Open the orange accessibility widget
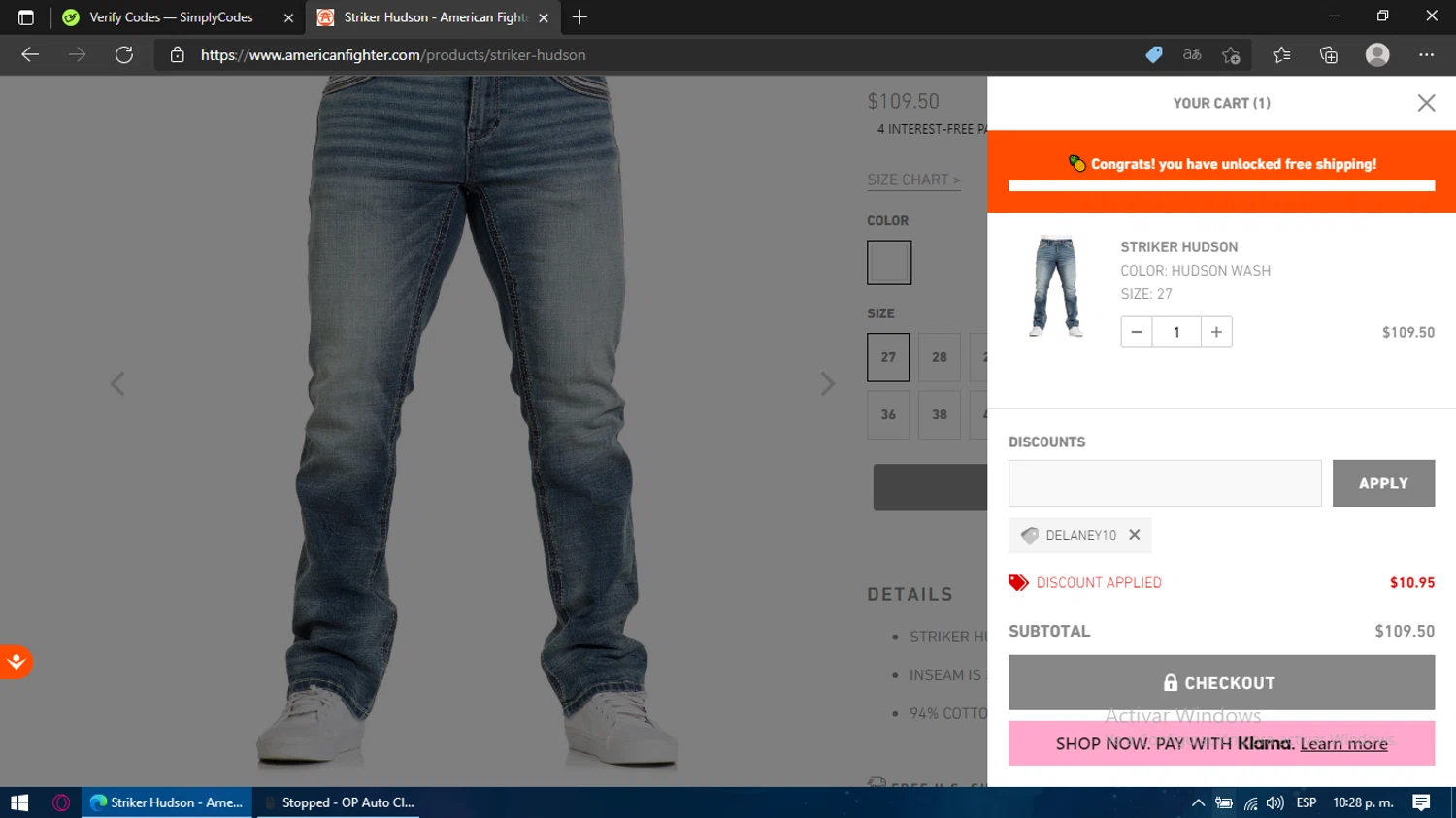Screen dimensions: 1456x818 16,662
